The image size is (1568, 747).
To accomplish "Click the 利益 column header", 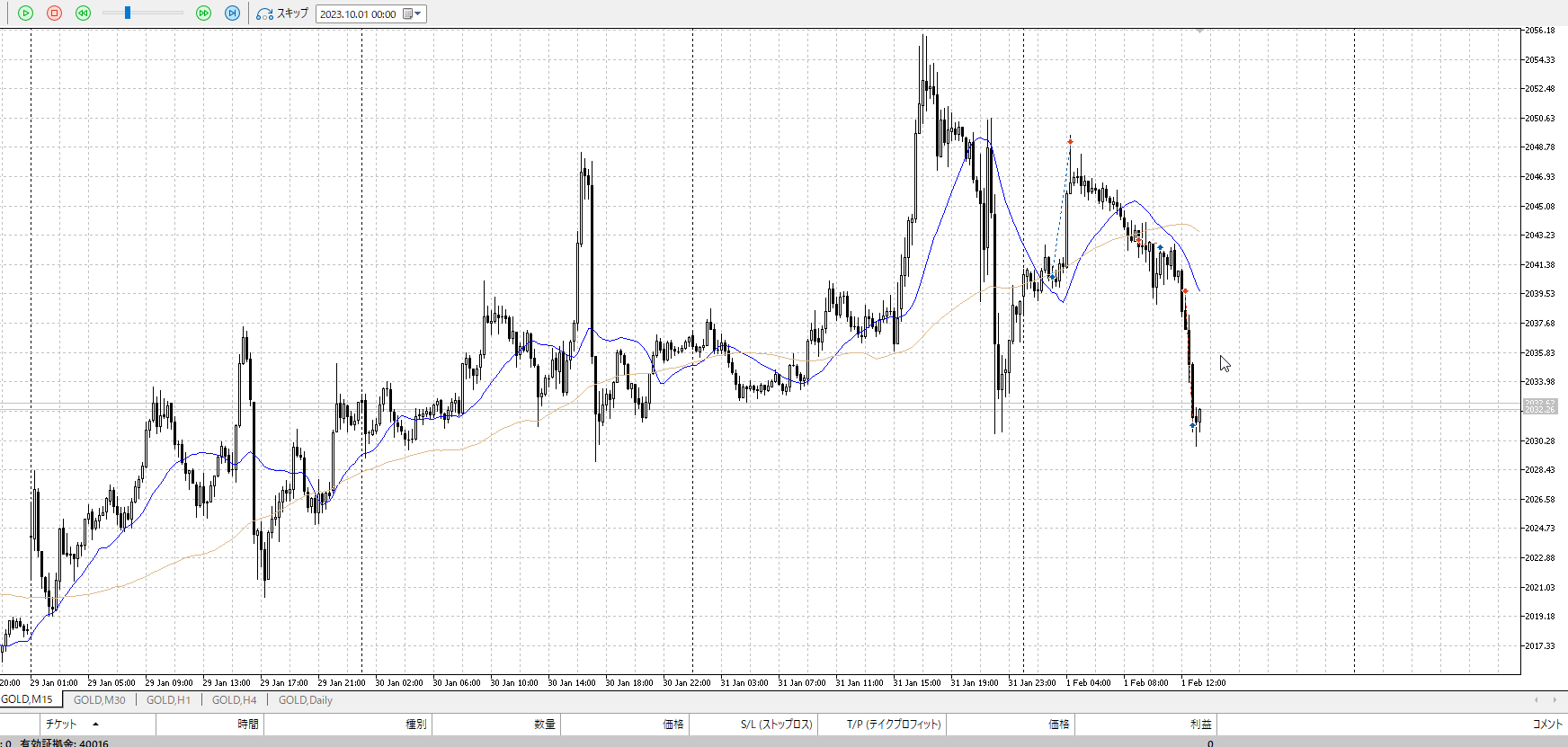I will tap(1199, 724).
